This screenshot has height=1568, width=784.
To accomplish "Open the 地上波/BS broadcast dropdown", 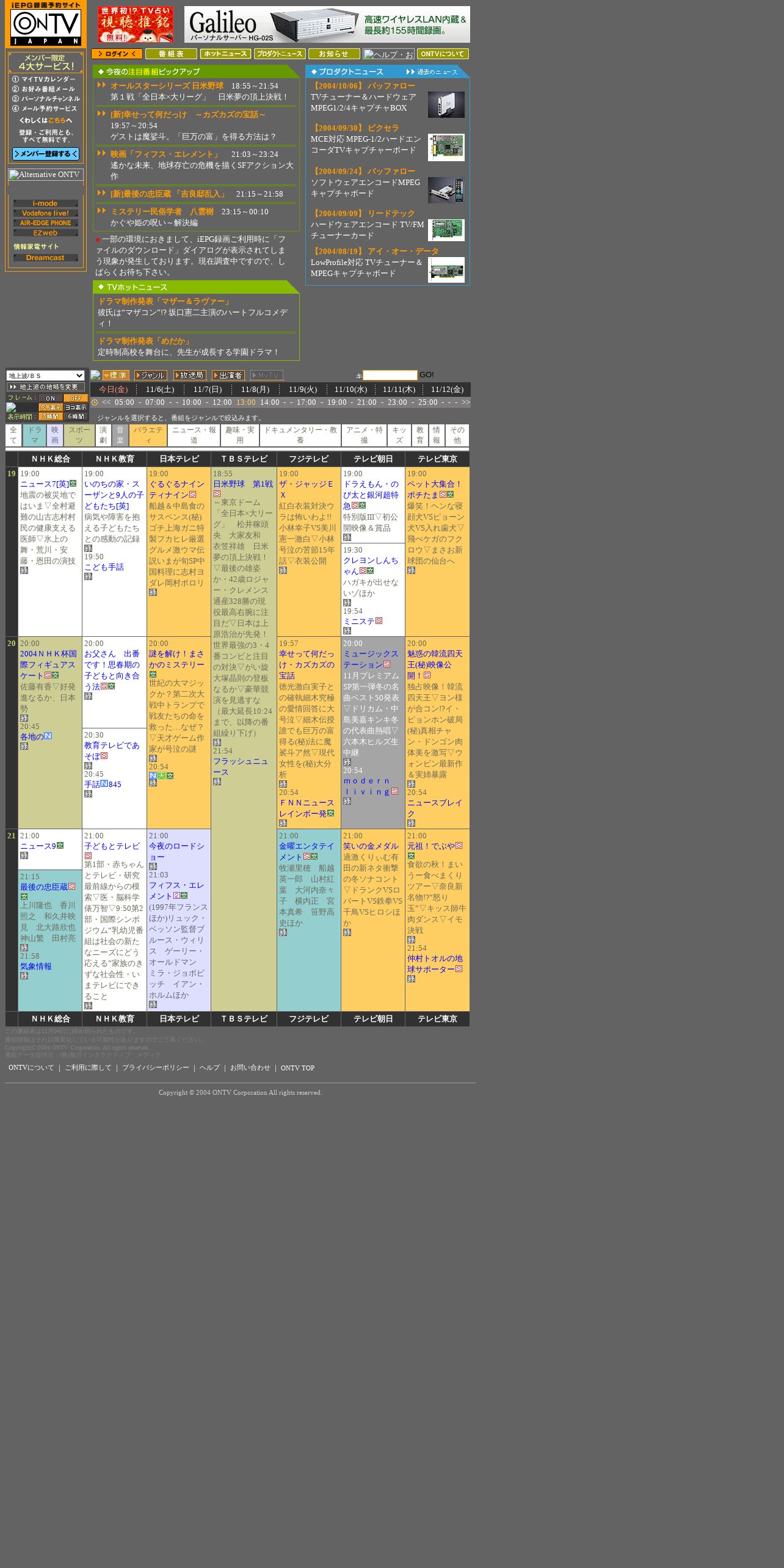I will (45, 376).
